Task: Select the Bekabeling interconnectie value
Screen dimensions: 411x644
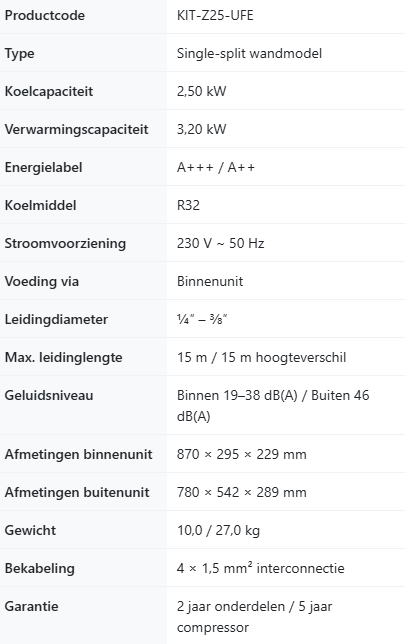Action: (260, 568)
